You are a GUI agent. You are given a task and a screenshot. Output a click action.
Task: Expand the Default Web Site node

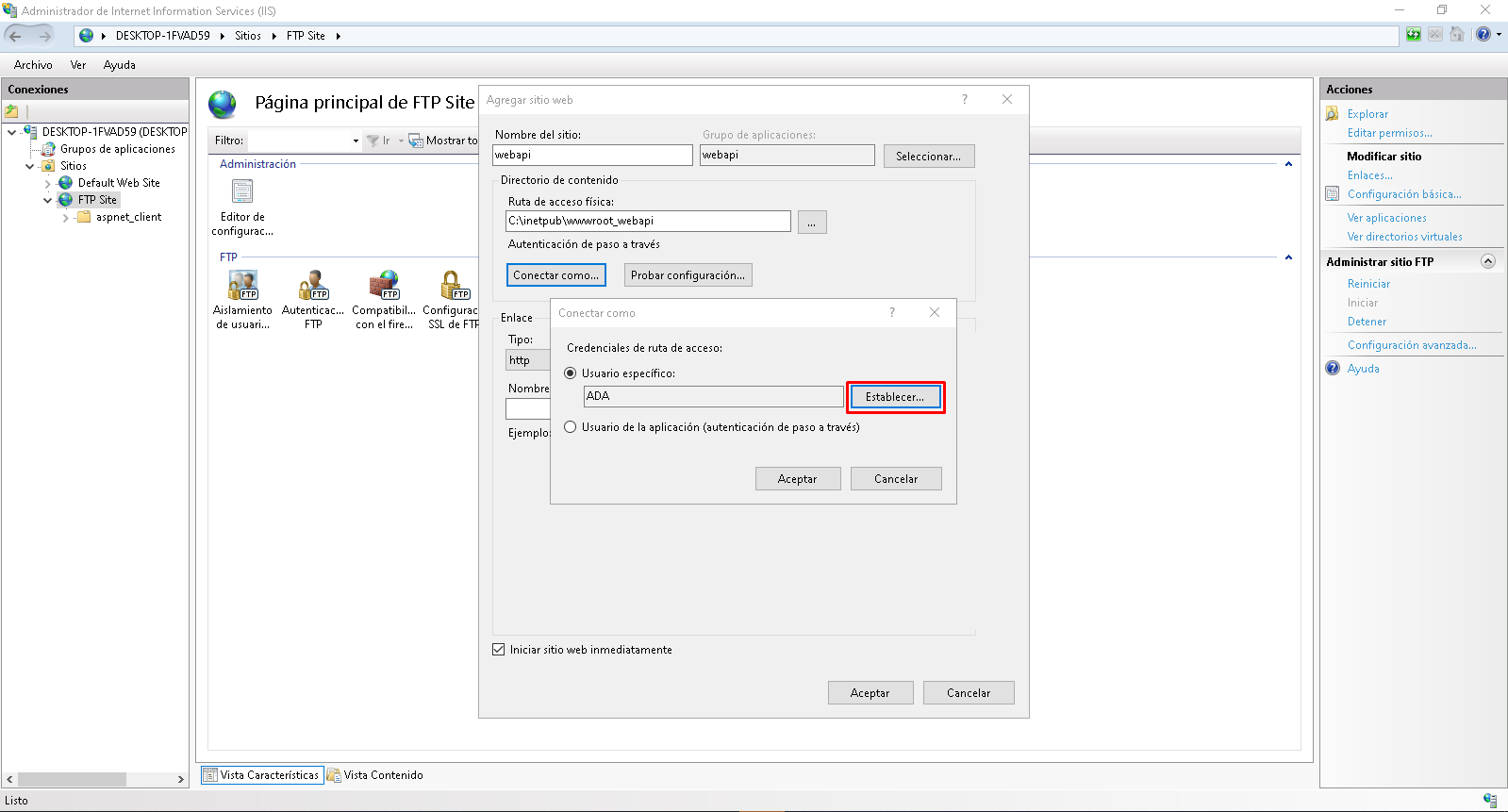[48, 183]
